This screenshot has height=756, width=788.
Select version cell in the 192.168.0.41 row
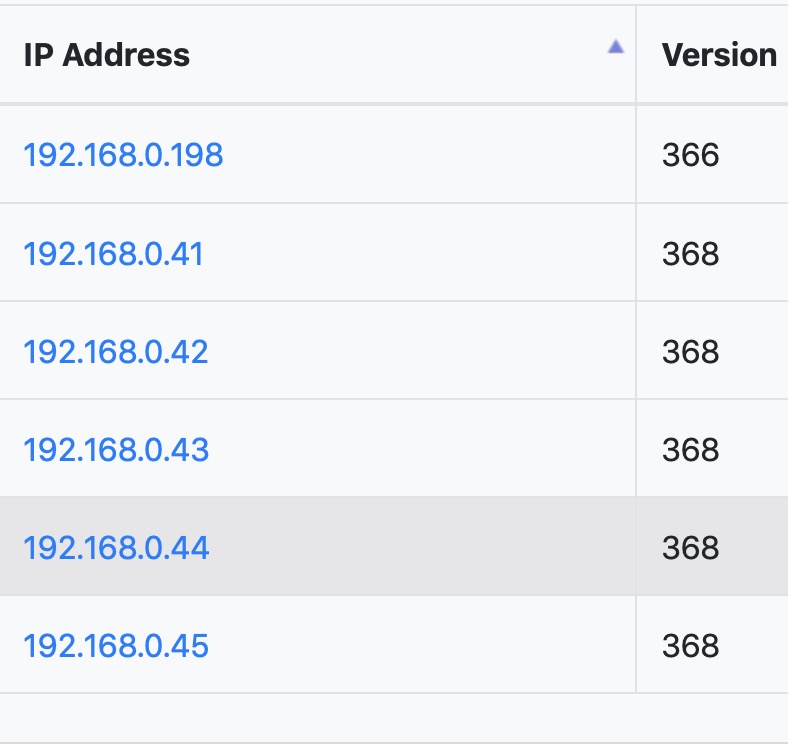coord(690,254)
